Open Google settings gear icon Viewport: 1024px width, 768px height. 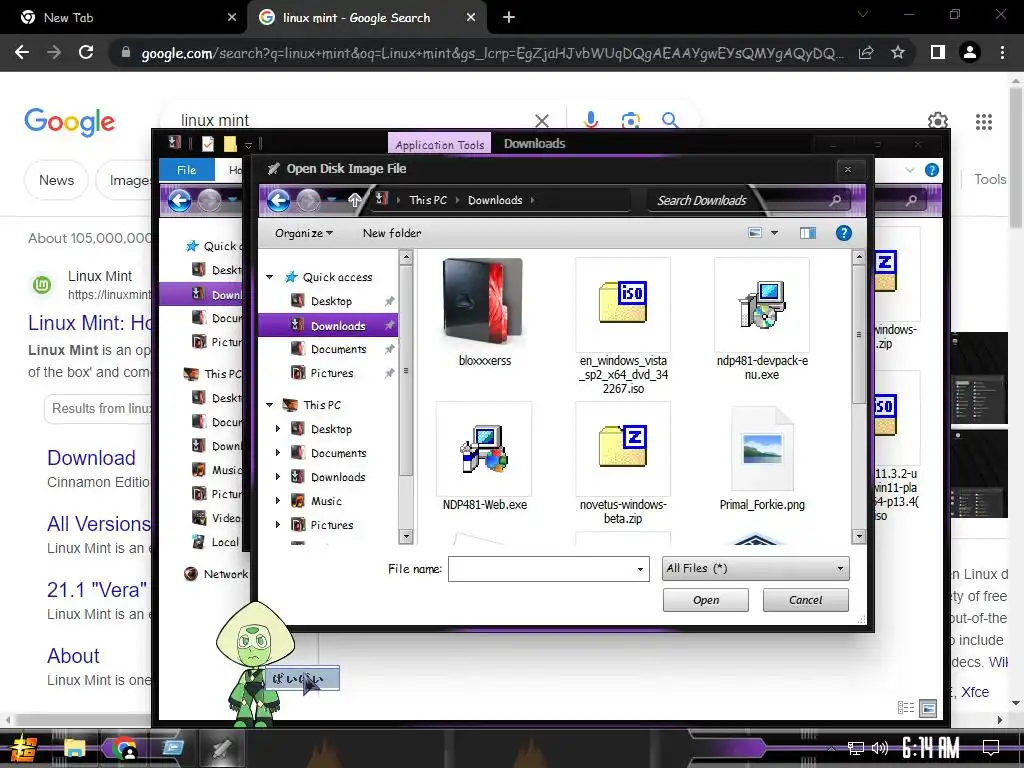point(938,121)
